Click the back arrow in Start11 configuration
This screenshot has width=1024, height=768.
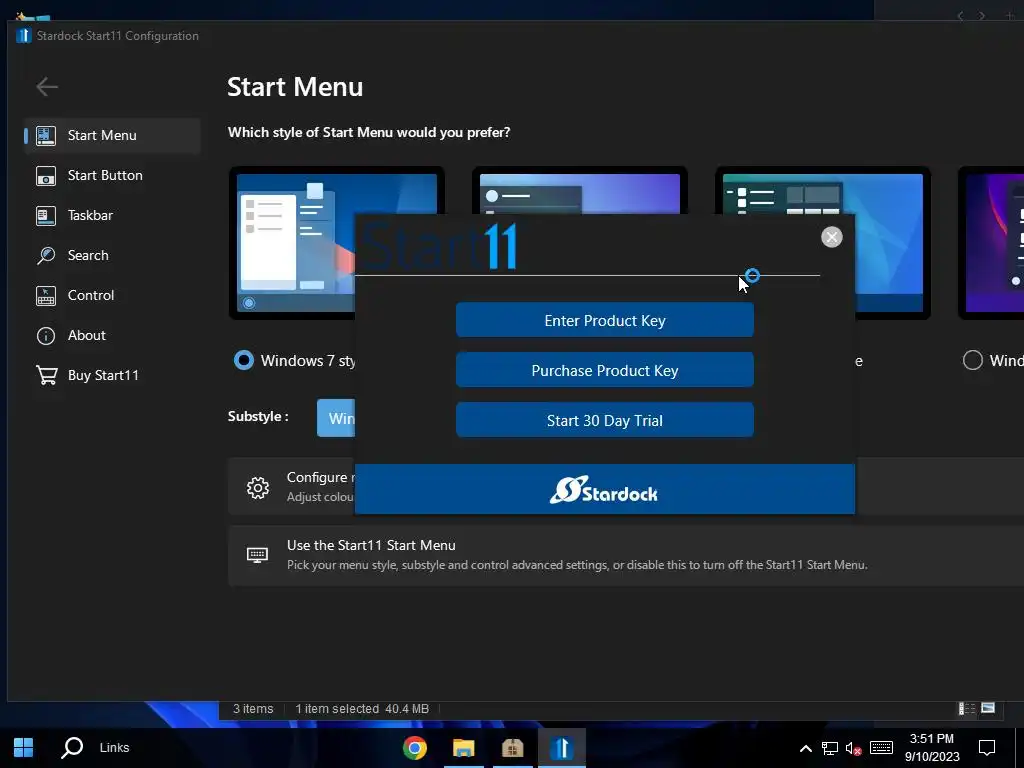tap(47, 86)
